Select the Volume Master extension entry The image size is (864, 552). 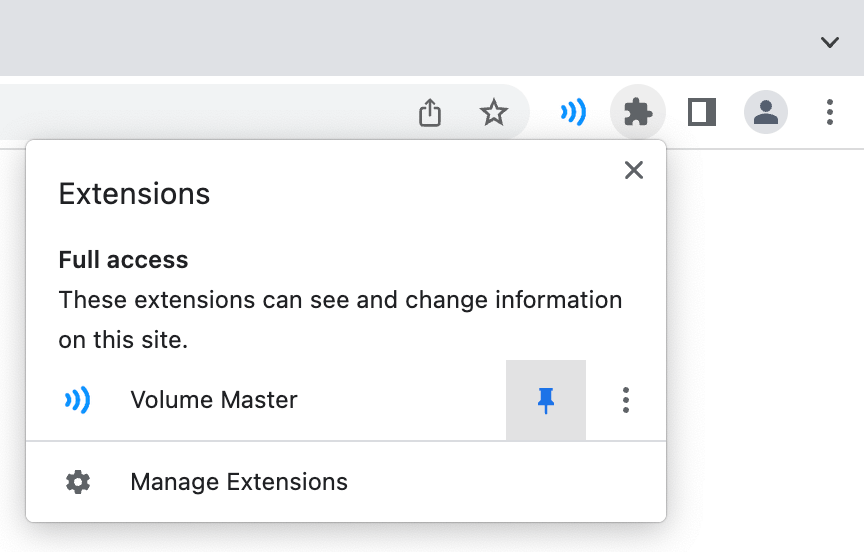point(266,401)
